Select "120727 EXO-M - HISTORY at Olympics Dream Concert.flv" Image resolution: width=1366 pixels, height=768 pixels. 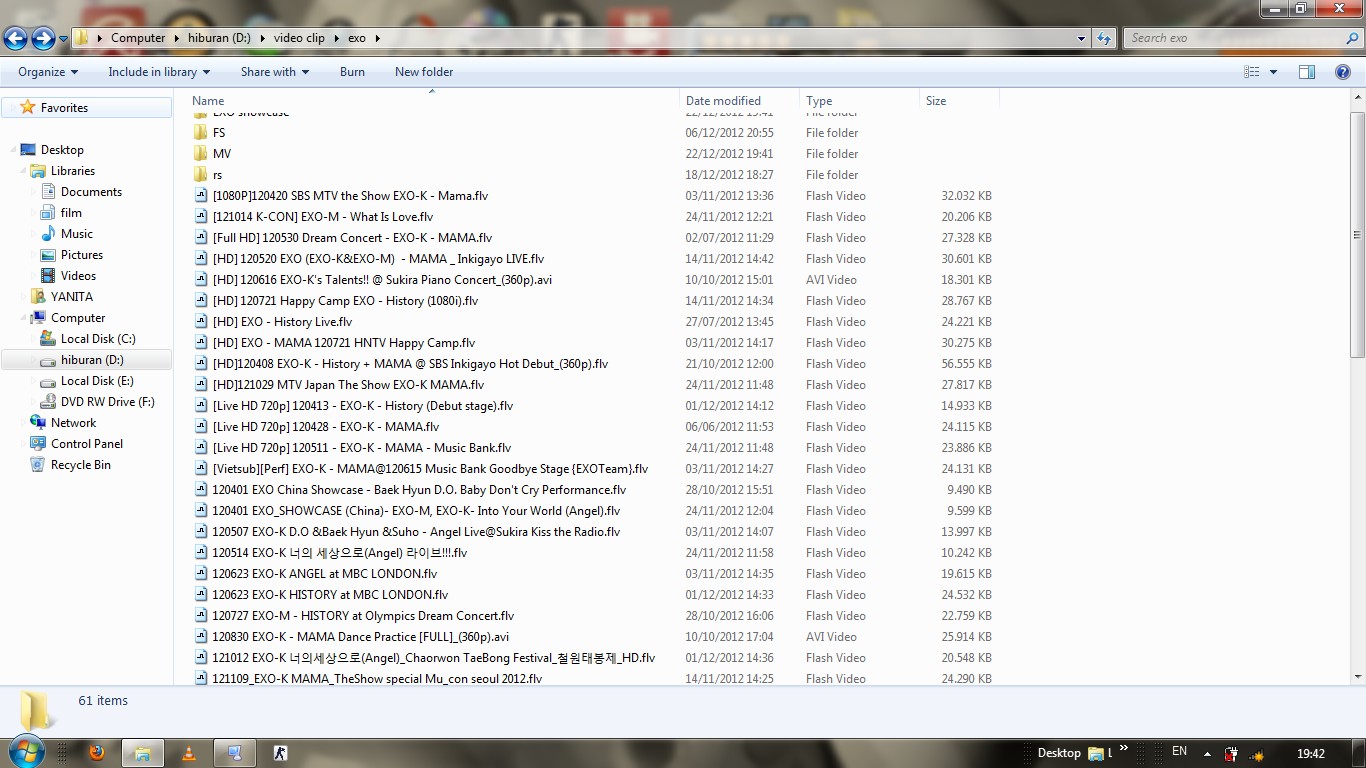tap(363, 616)
